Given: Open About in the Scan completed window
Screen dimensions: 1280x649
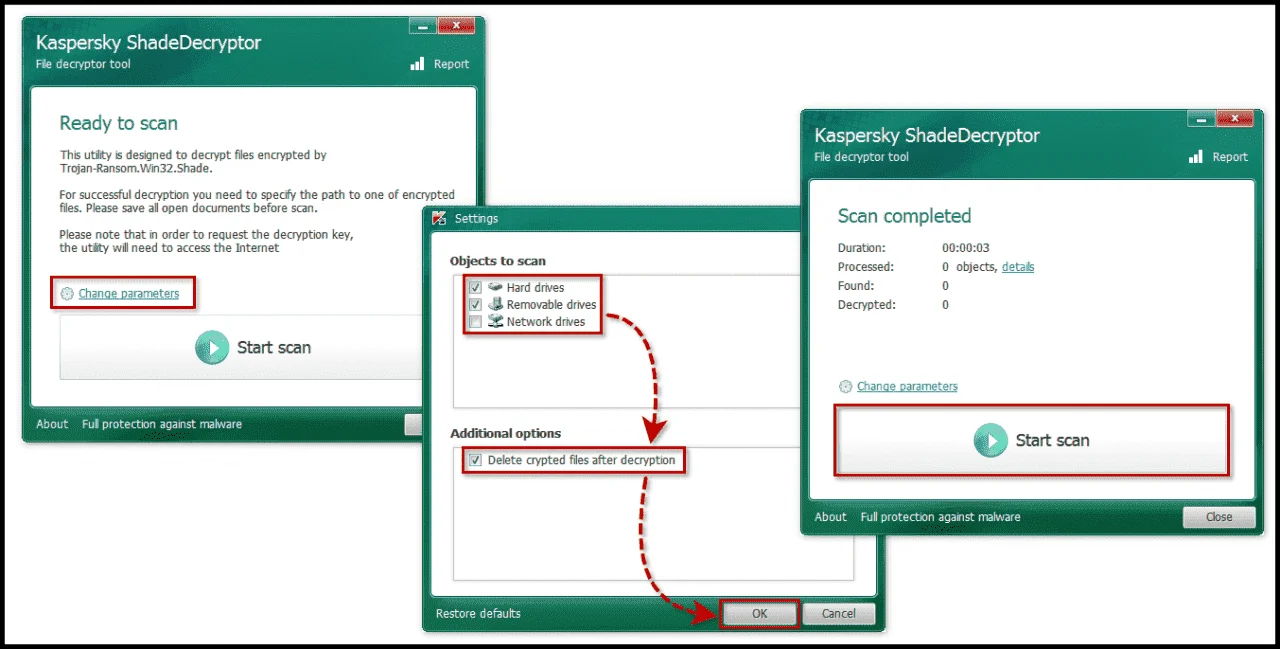Looking at the screenshot, I should point(830,517).
